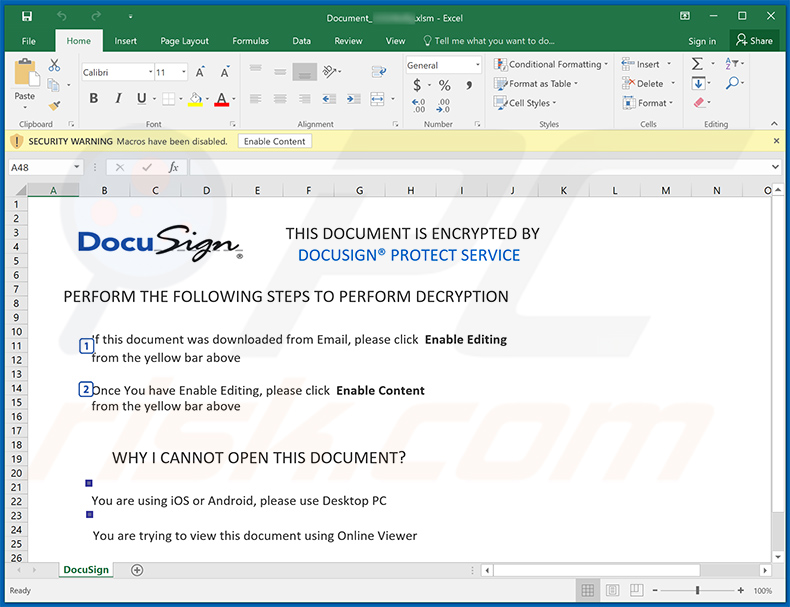
Task: Switch to the Data tab
Action: point(301,41)
